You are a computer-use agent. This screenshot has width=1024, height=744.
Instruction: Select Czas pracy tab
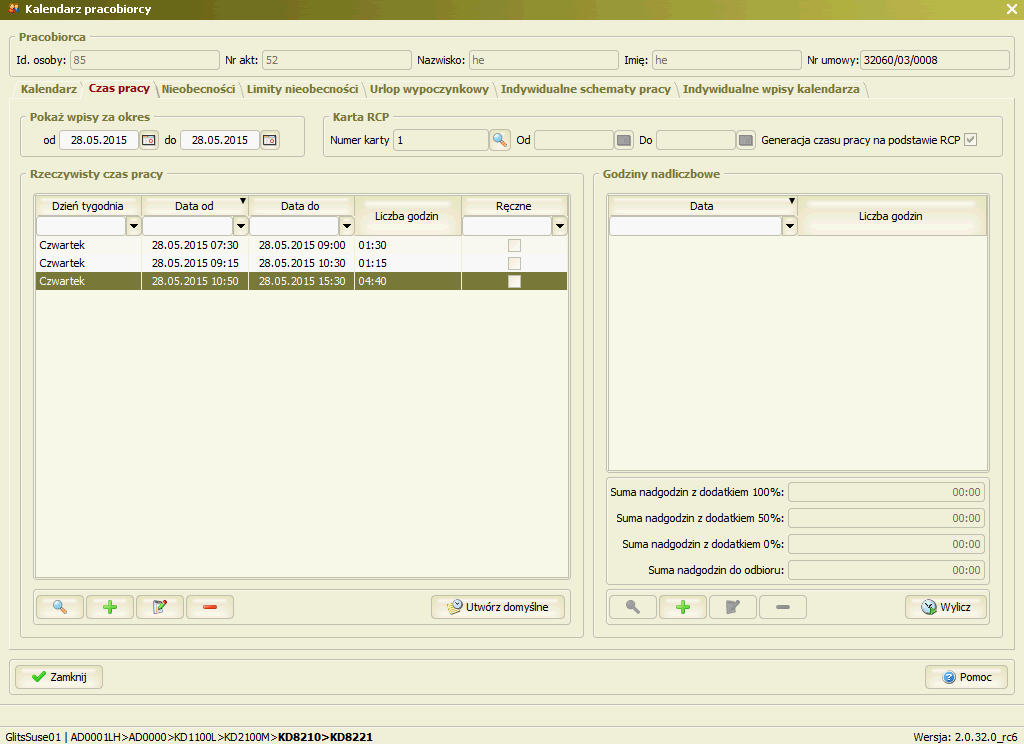[x=119, y=88]
